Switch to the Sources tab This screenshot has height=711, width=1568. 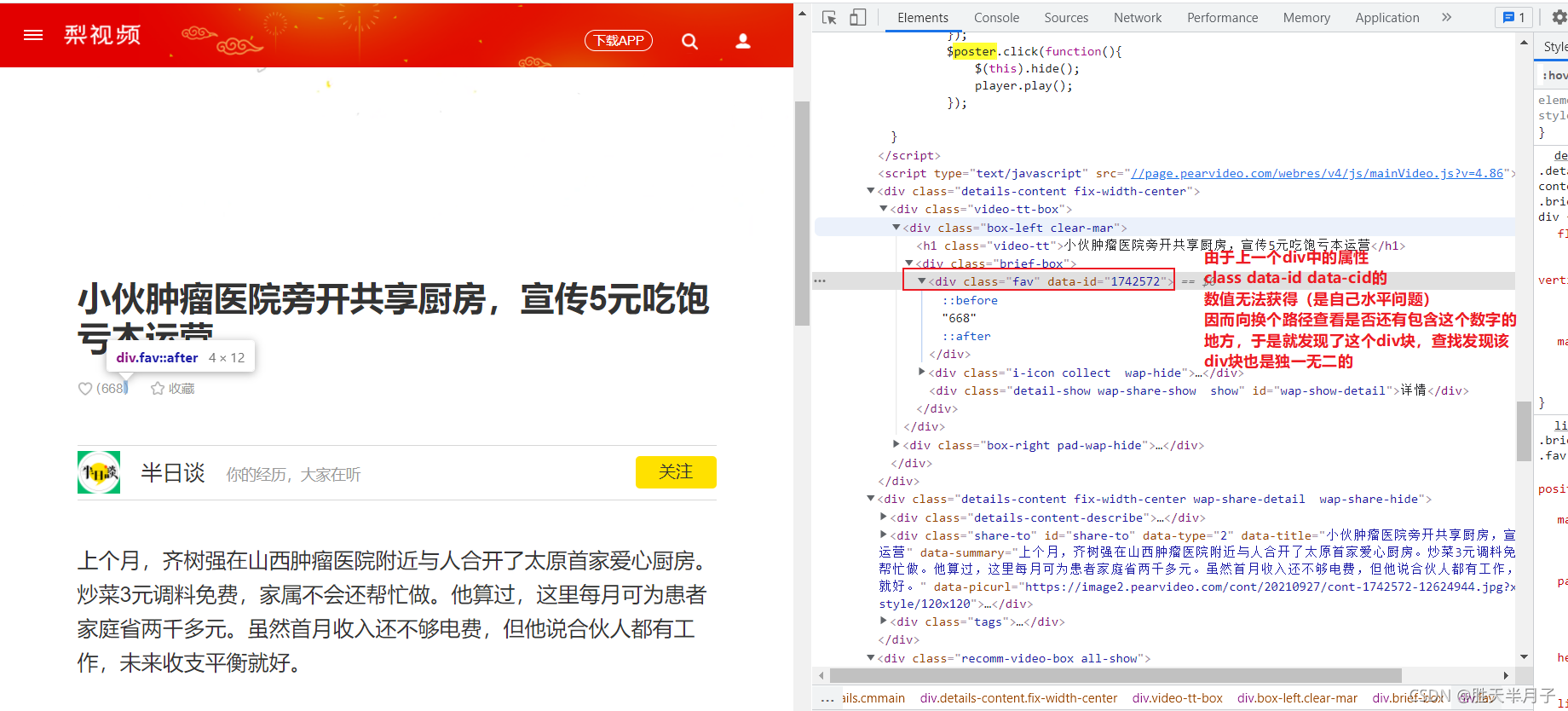[x=1066, y=17]
